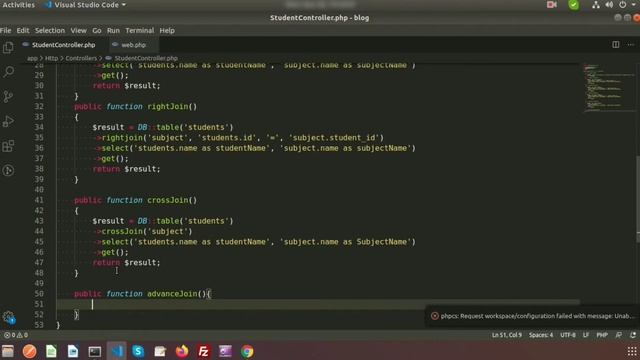The height and width of the screenshot is (360, 640).
Task: Click the error icon on phpcs notification
Action: pos(435,316)
